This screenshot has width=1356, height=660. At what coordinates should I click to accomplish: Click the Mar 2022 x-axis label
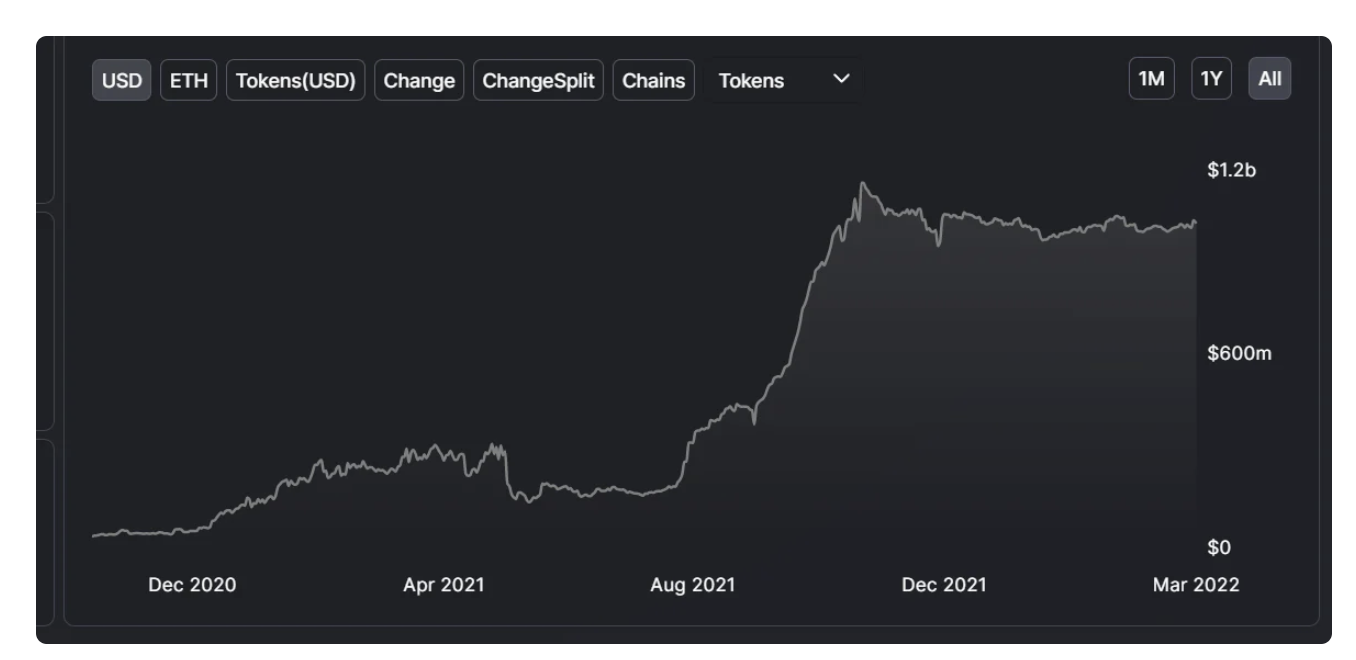click(1194, 585)
